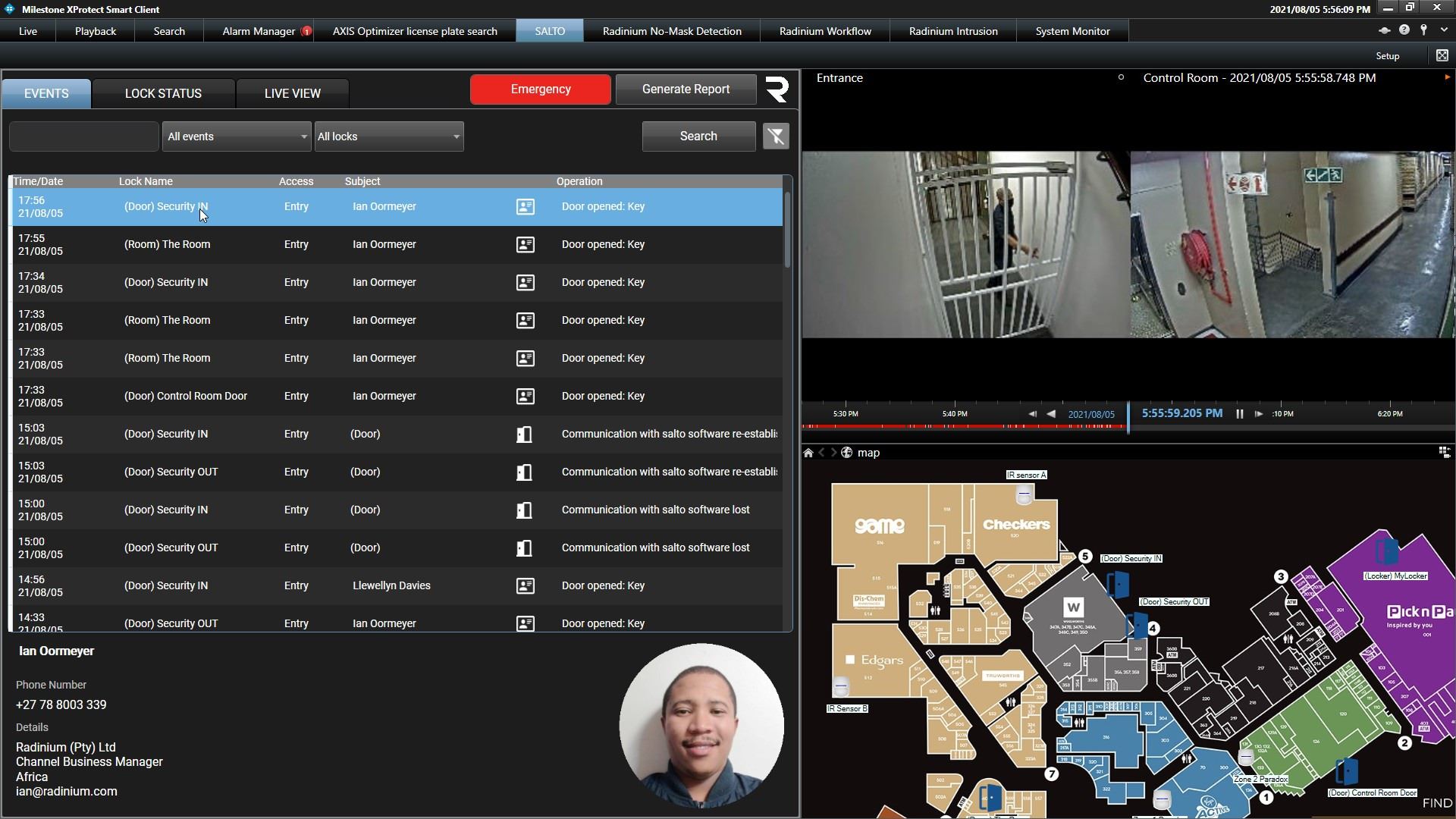Clear filters with the funnel icon
1456x819 pixels.
776,136
